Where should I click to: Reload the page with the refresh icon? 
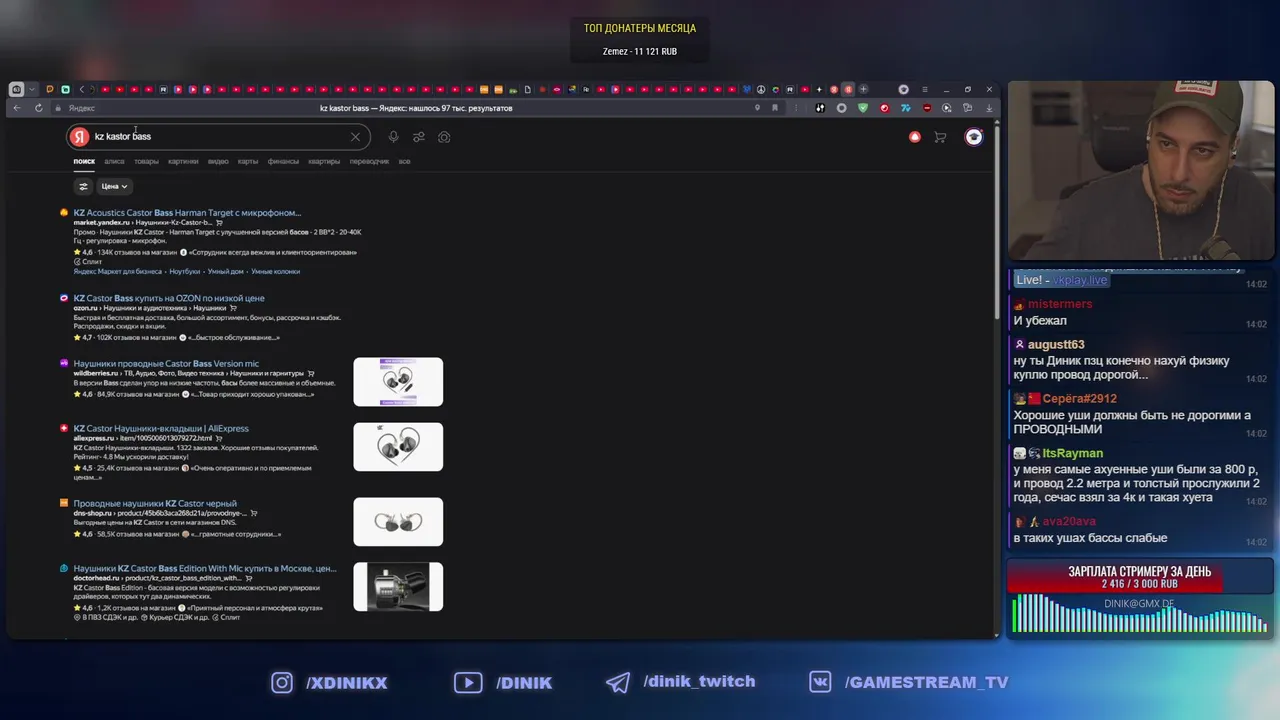click(x=39, y=108)
